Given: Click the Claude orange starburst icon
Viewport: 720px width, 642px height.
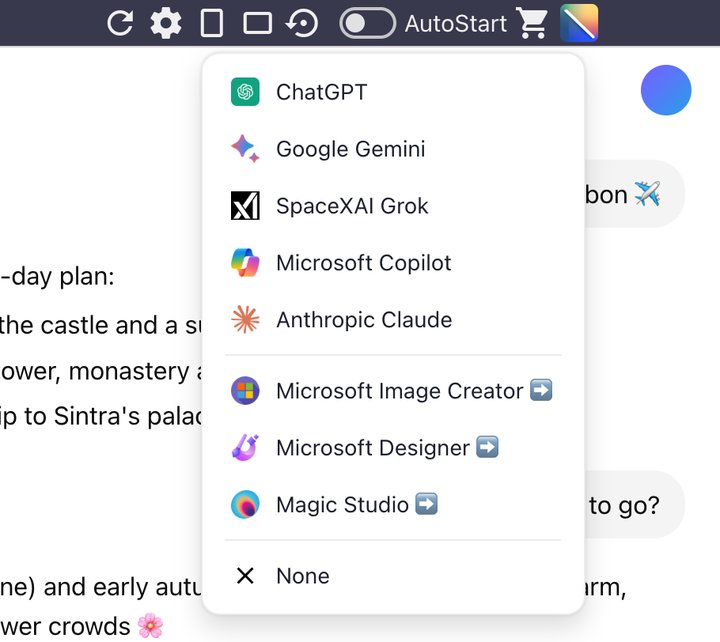Looking at the screenshot, I should pyautogui.click(x=245, y=320).
